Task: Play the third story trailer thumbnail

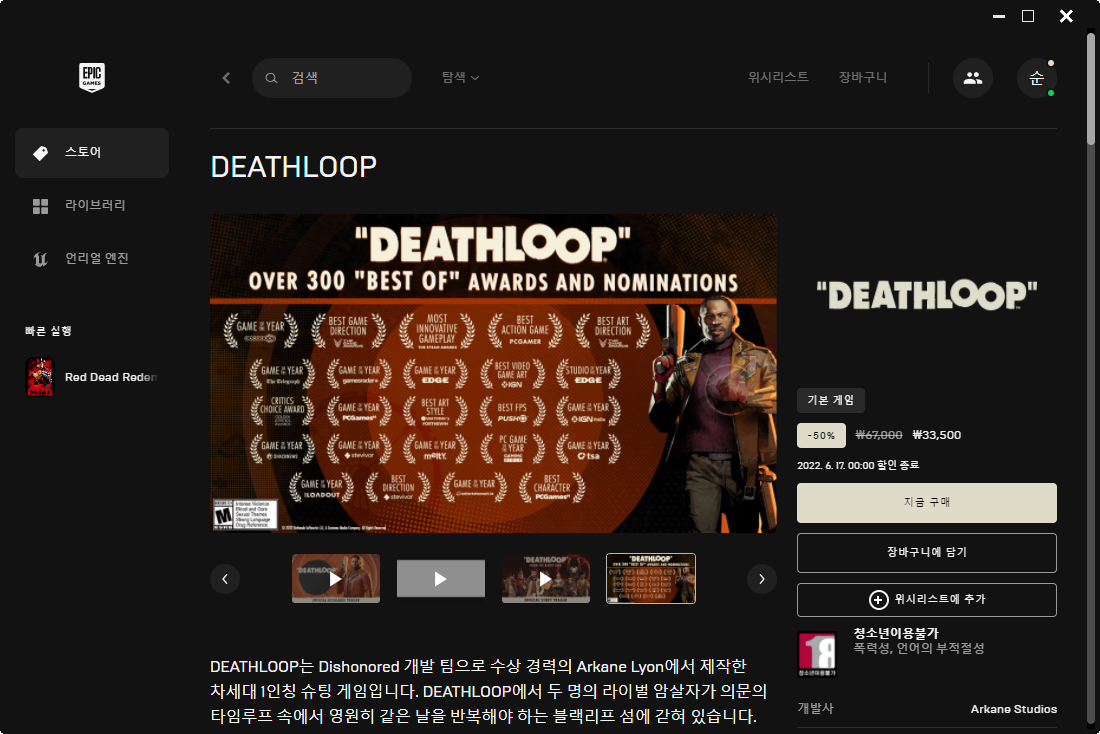Action: point(546,578)
